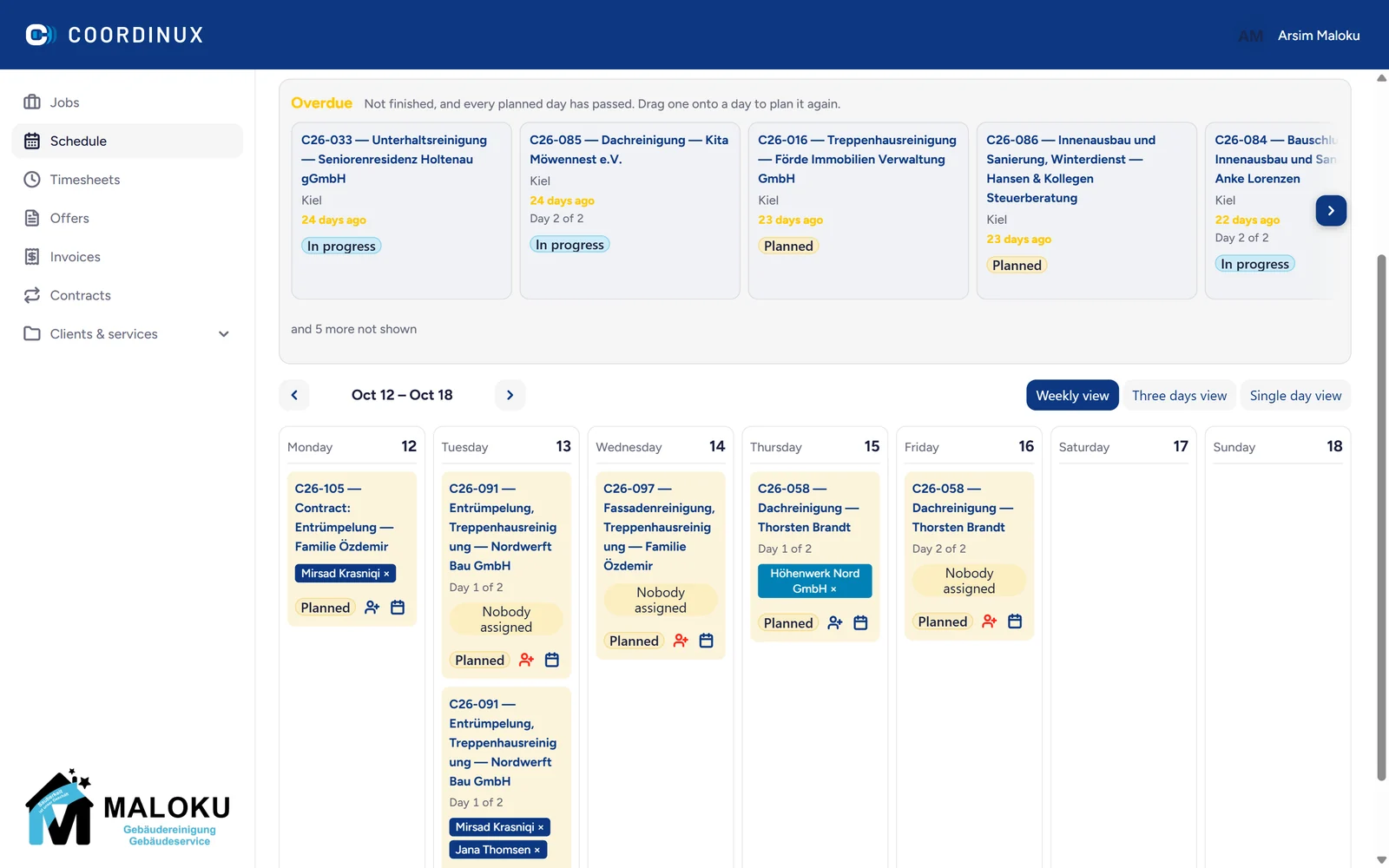Remove Mirsad Krasniqi from second C26-091 card
The height and width of the screenshot is (868, 1389).
(541, 827)
